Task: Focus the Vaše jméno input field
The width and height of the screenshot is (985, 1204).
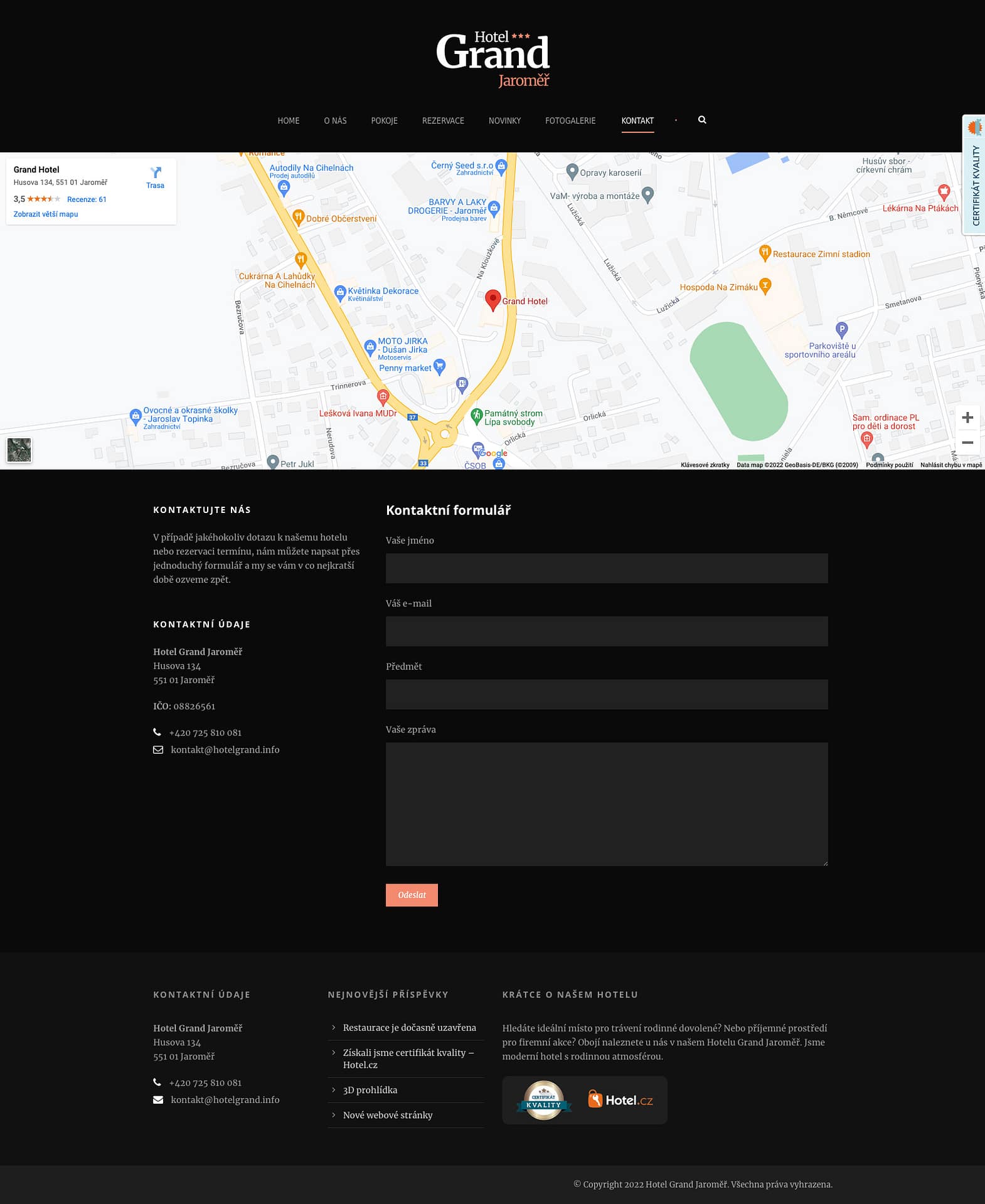Action: point(606,568)
